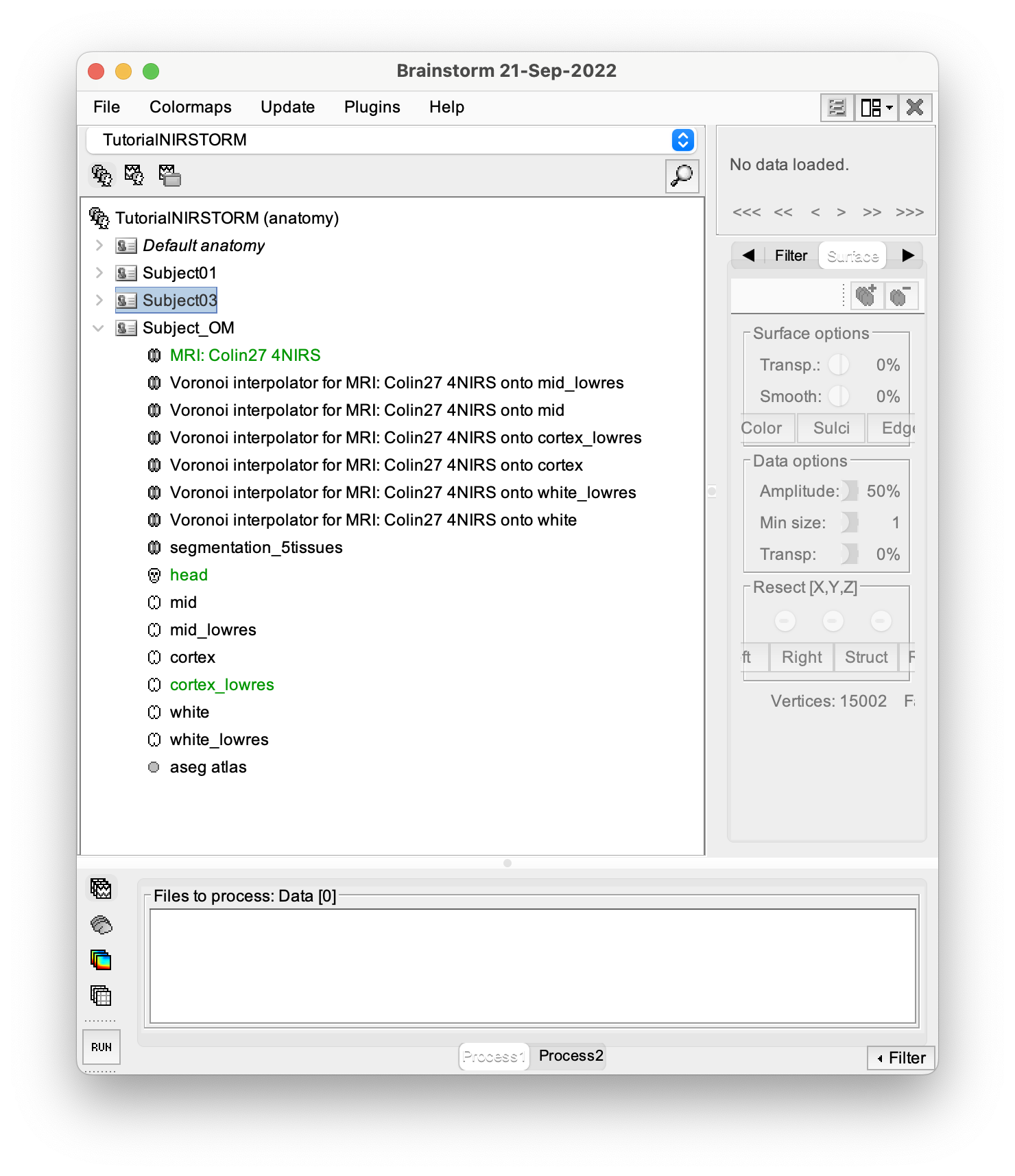This screenshot has height=1176, width=1015.
Task: Select MRI: Colin27 4NIRS item
Action: coord(246,355)
